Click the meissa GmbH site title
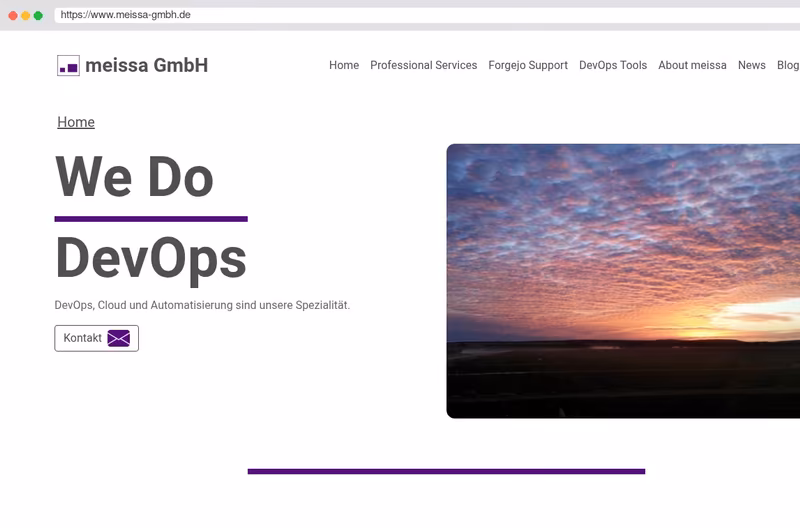The height and width of the screenshot is (528, 800). 146,65
